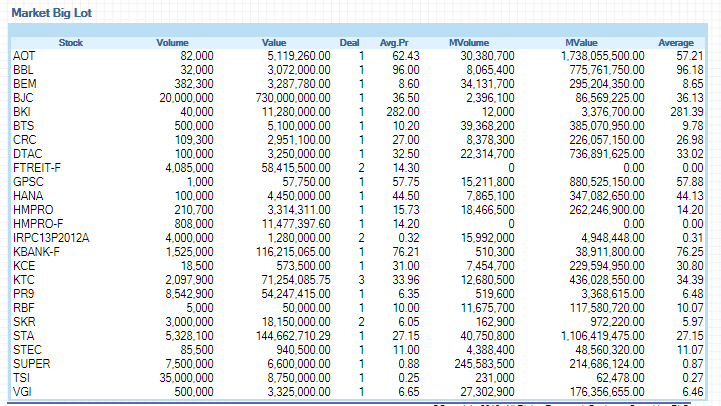Click CRC volume 109,300
The image size is (721, 406).
tap(194, 140)
